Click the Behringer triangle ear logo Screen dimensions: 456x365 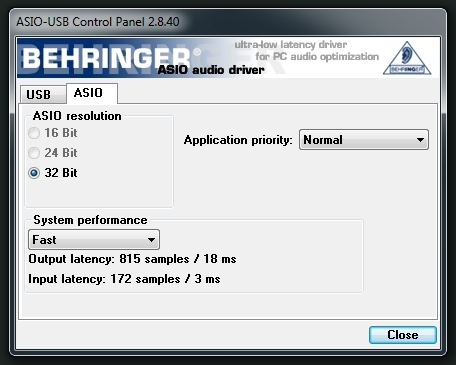407,58
